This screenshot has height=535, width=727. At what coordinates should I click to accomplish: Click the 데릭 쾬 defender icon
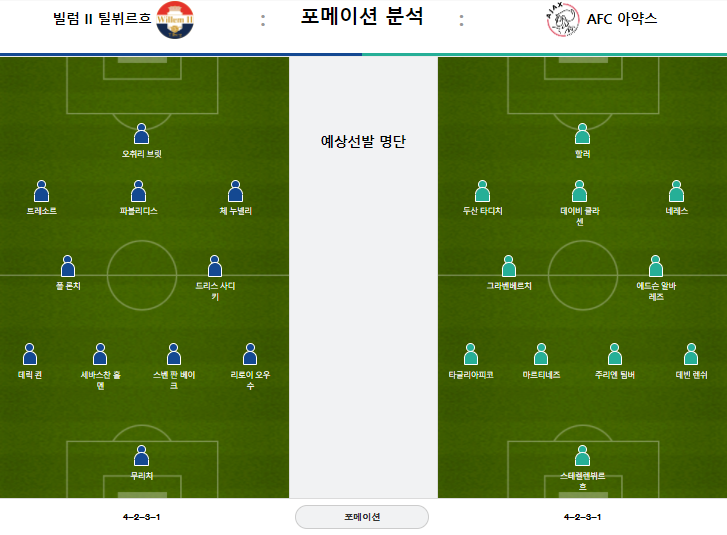click(30, 354)
